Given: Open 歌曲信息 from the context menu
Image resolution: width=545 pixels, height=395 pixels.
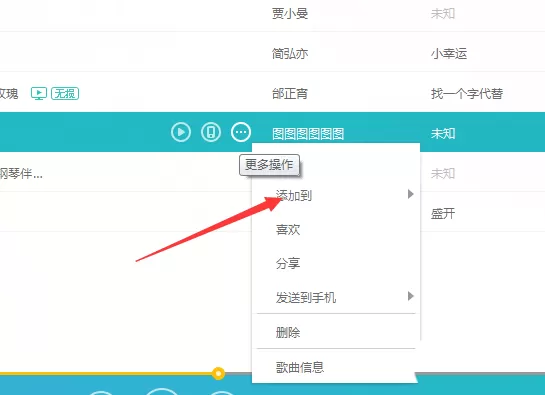Looking at the screenshot, I should [300, 367].
